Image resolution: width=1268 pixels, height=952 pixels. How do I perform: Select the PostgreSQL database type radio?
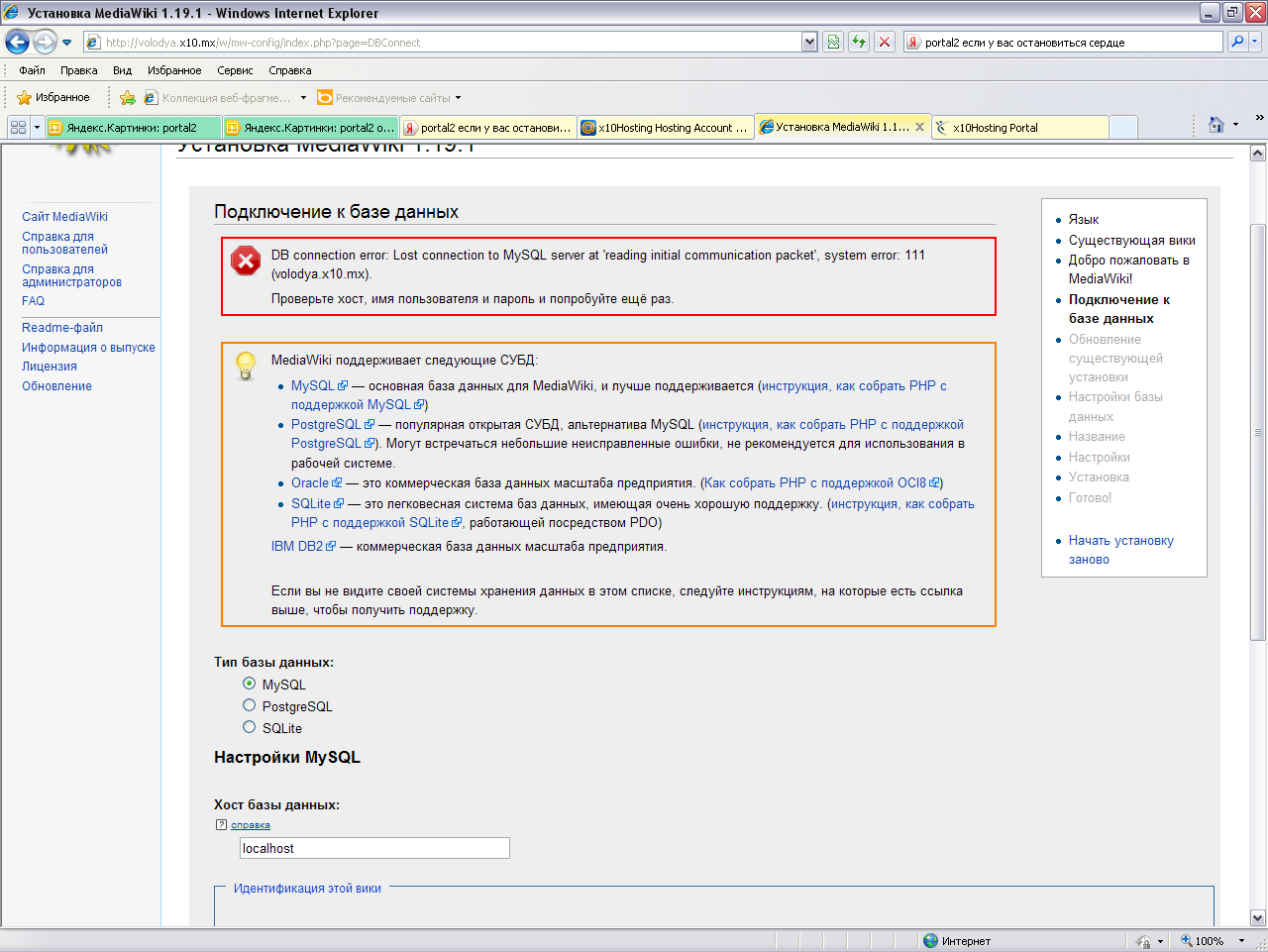tap(250, 705)
